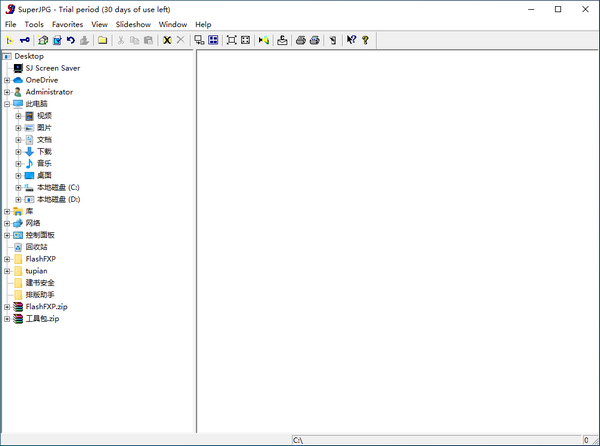Expand the OneDrive tree node

point(7,80)
